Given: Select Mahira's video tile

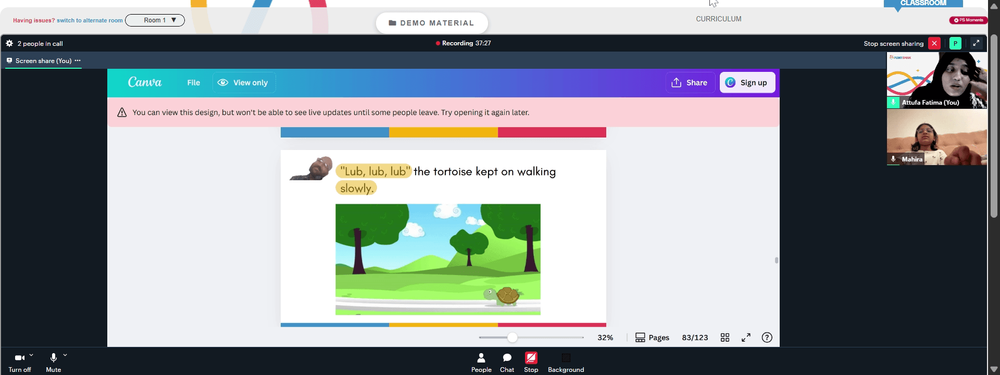Looking at the screenshot, I should pyautogui.click(x=936, y=137).
